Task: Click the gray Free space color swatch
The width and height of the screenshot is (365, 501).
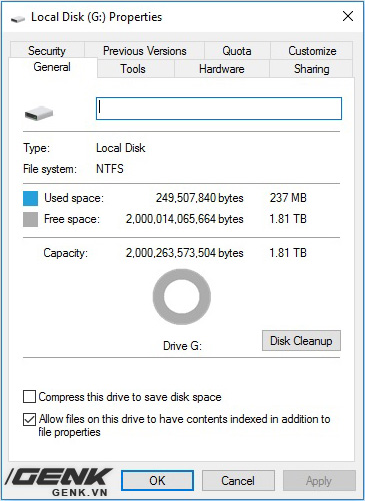Action: coord(30,219)
